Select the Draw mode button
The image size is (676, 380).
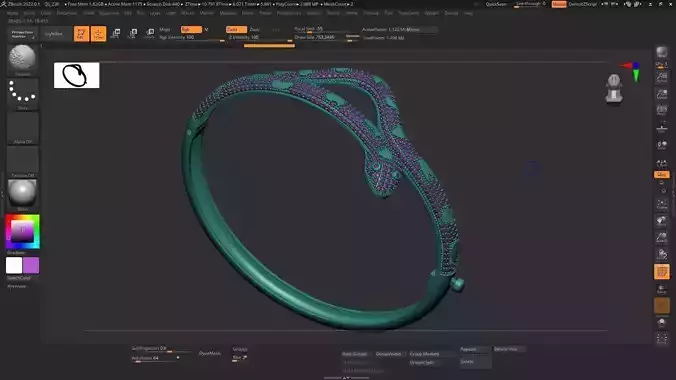pyautogui.click(x=98, y=34)
